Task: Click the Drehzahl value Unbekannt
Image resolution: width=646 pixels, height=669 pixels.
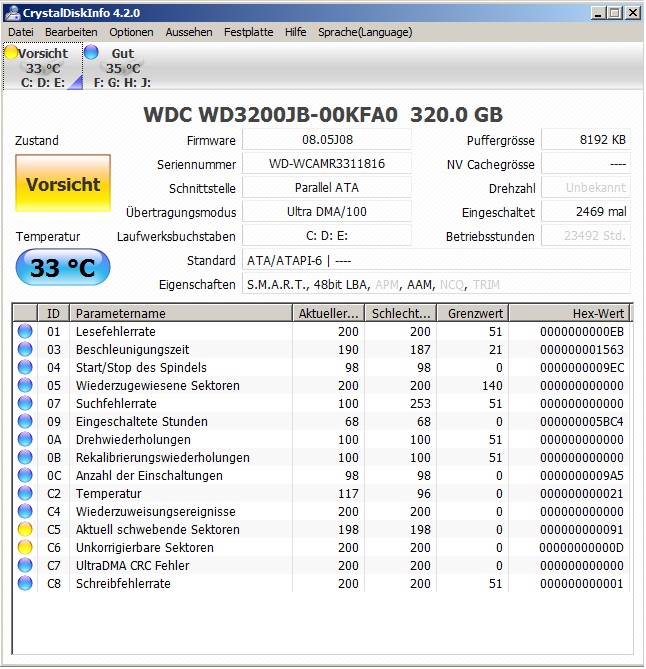Action: [586, 187]
